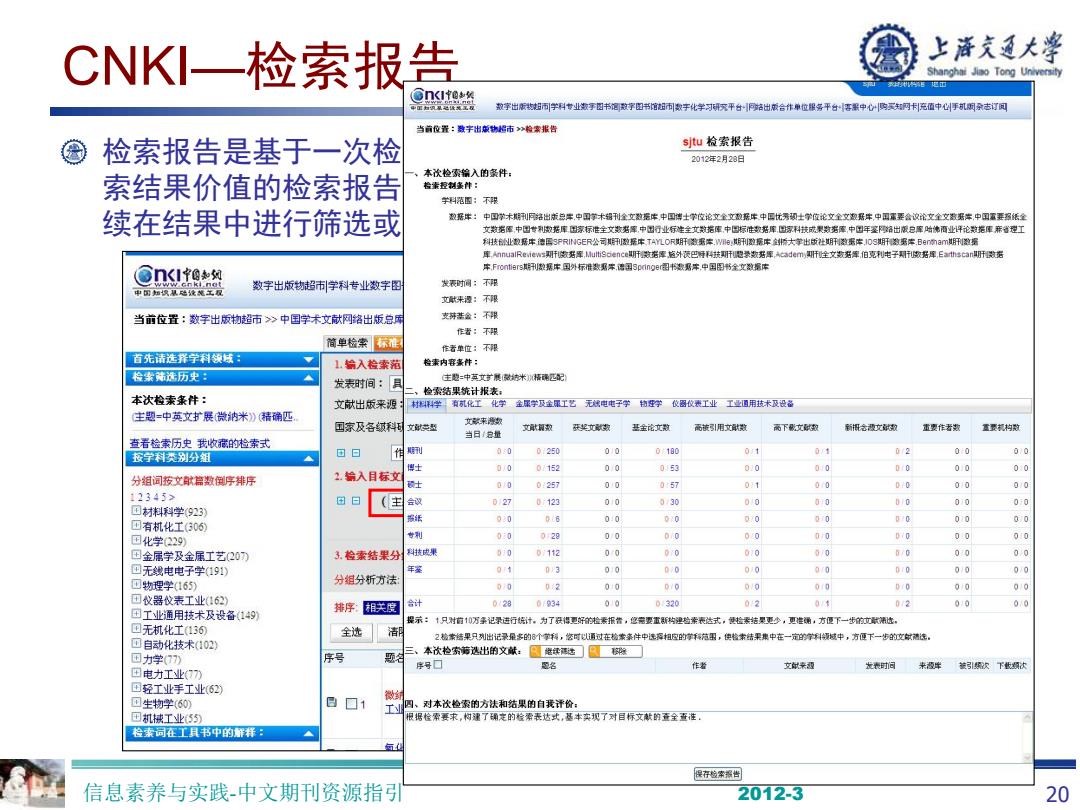This screenshot has height=810, width=1080.
Task: Switch to the 物理学 statistics tab
Action: pos(651,404)
